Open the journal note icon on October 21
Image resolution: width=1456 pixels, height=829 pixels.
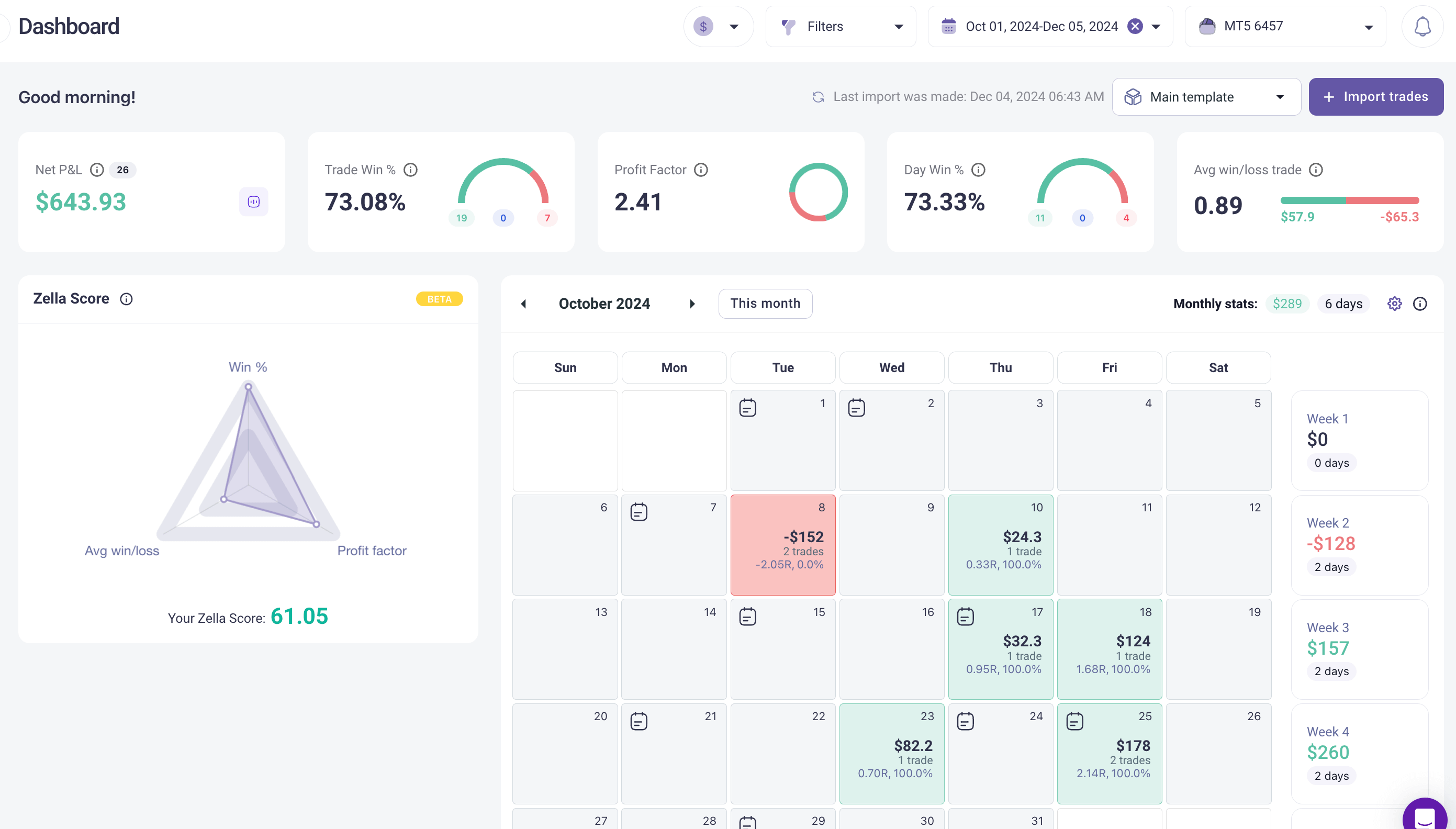pos(639,721)
